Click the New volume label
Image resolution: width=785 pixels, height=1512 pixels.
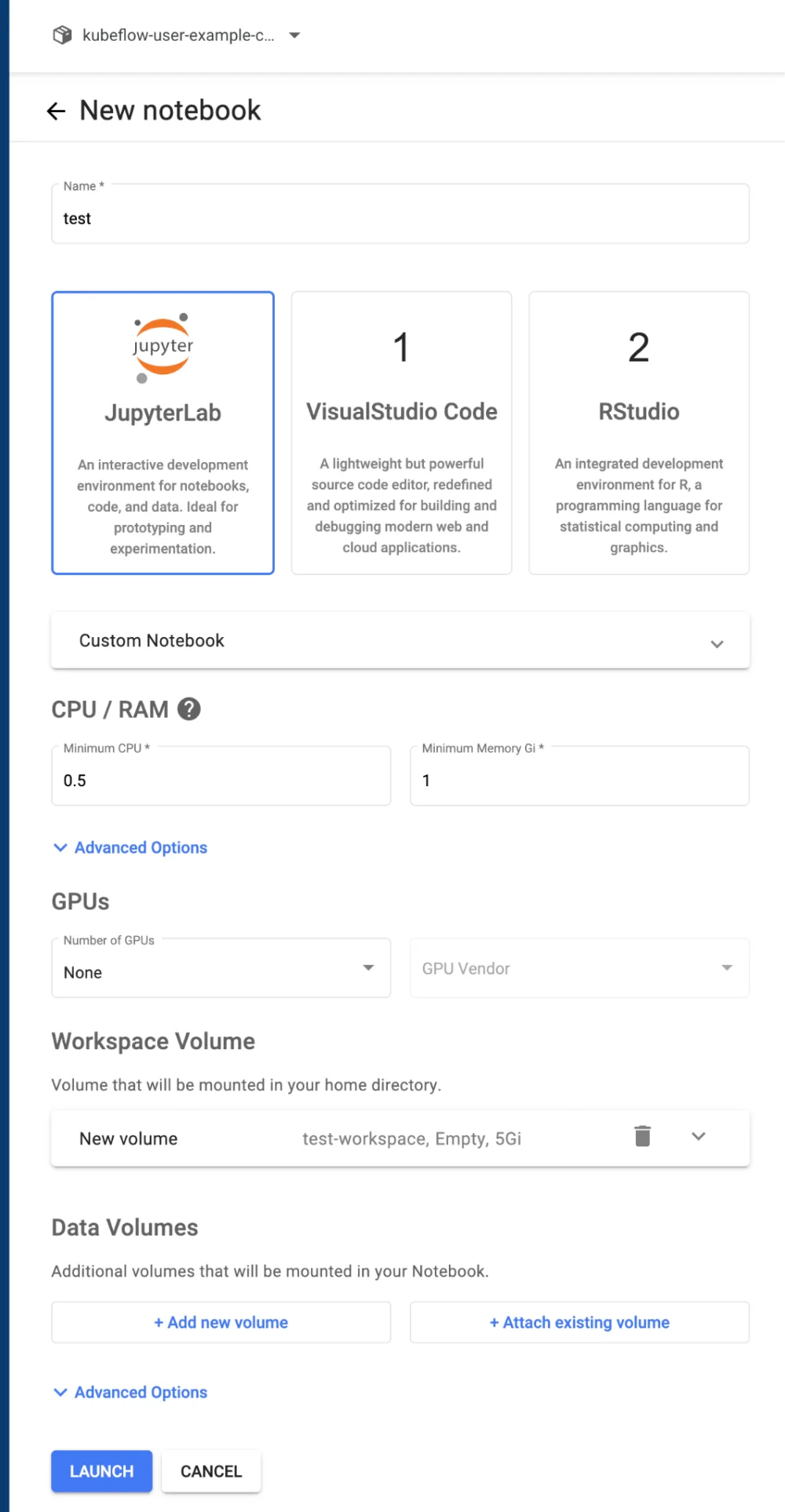tap(129, 1139)
